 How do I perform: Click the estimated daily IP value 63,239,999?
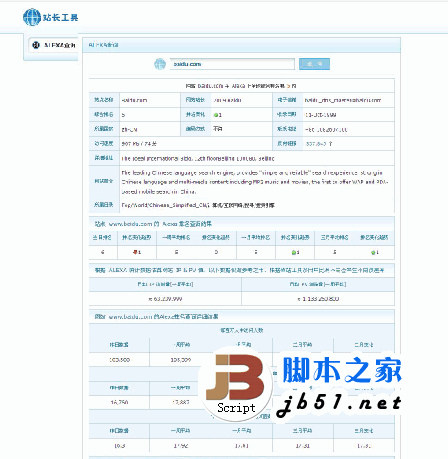coord(165,299)
